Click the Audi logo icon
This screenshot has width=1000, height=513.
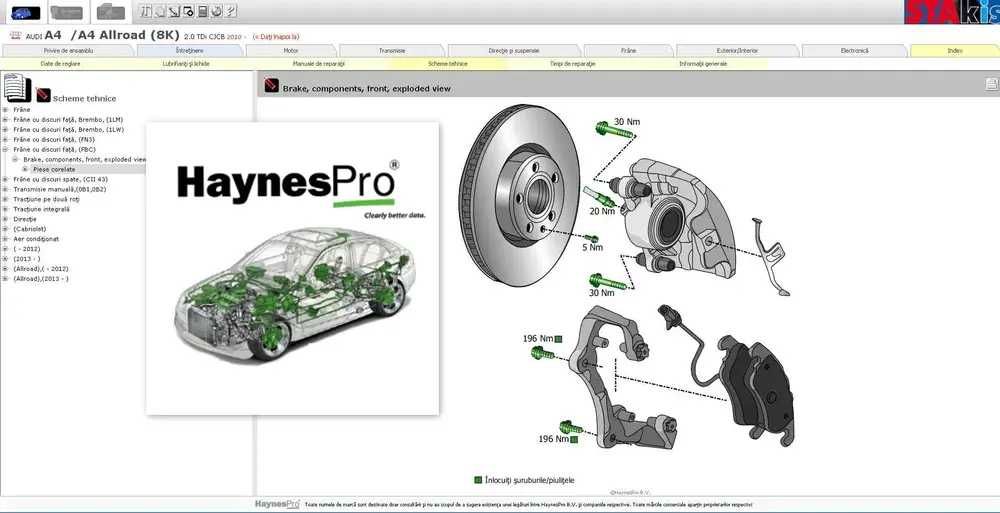(x=16, y=36)
